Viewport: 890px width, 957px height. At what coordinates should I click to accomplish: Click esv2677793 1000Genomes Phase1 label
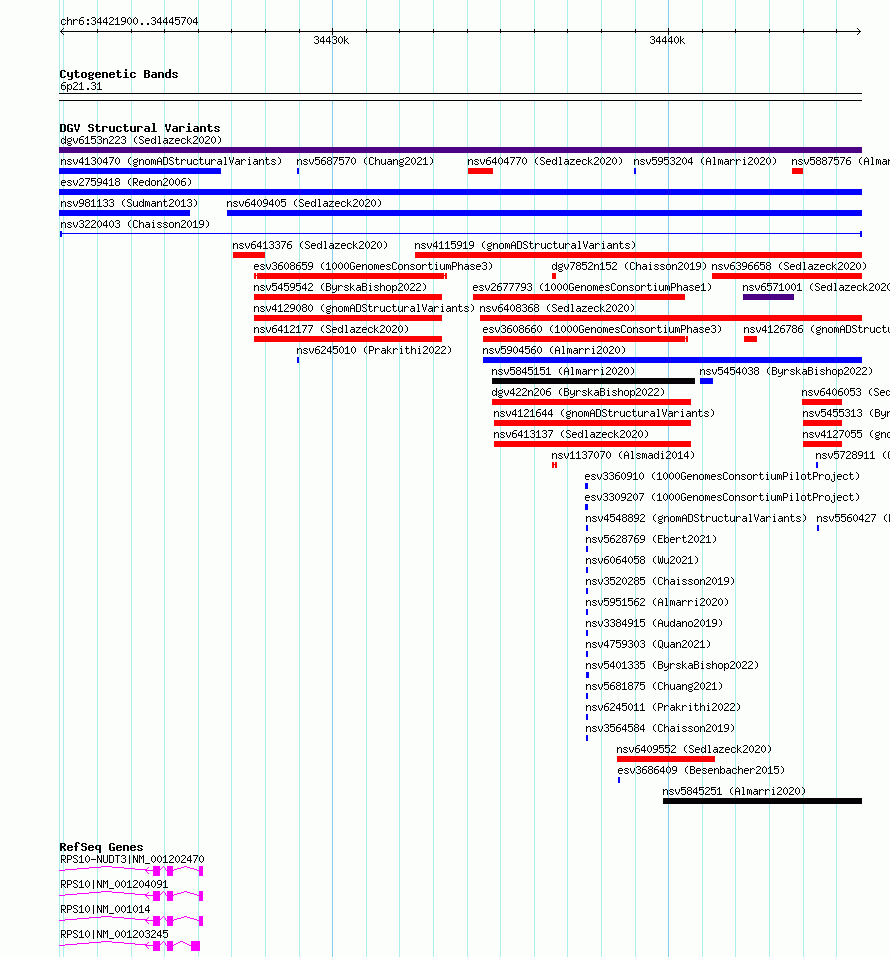pyautogui.click(x=592, y=287)
